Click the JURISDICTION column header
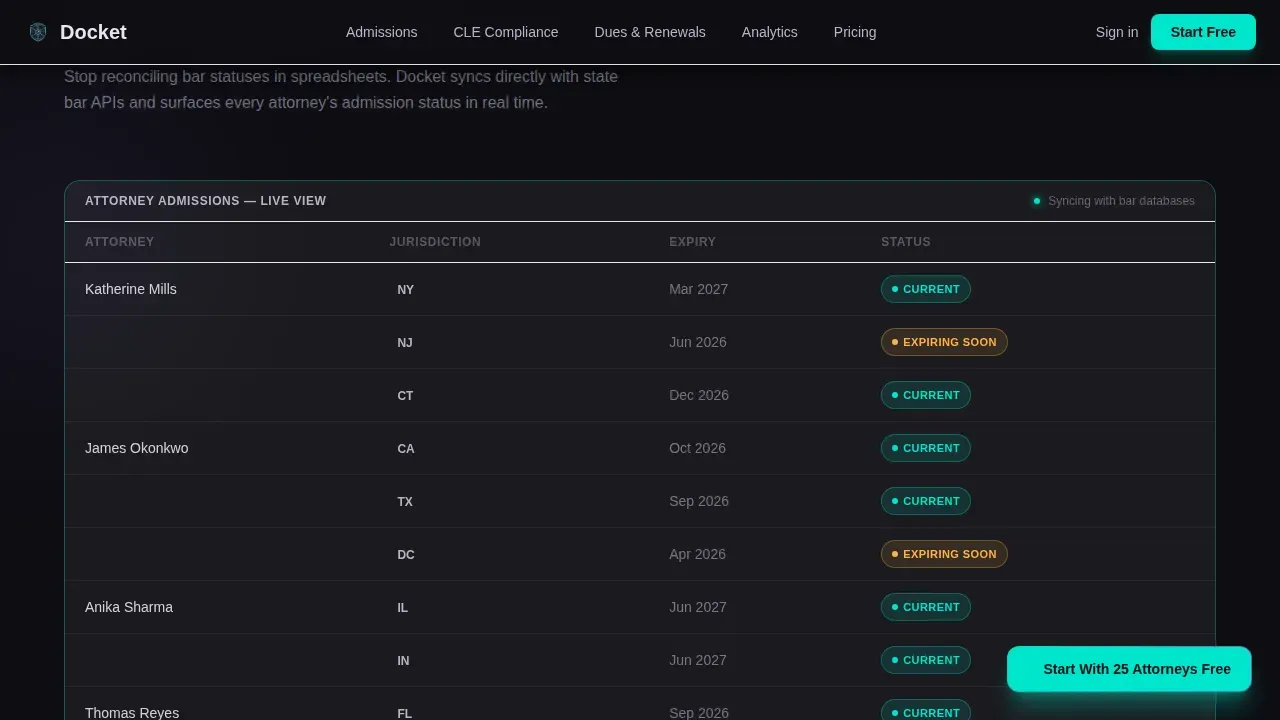Screen dimensions: 1280x720 click(x=435, y=242)
